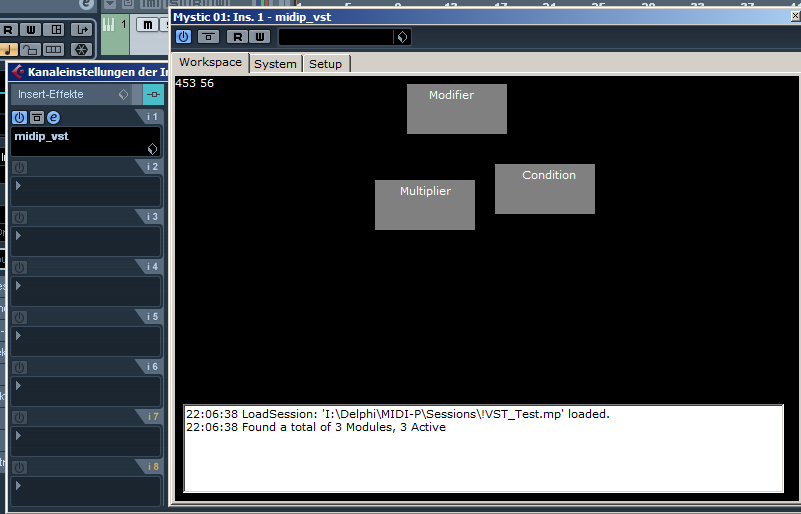The width and height of the screenshot is (801, 514).
Task: Toggle insert slot i3 power button
Action: tap(19, 218)
